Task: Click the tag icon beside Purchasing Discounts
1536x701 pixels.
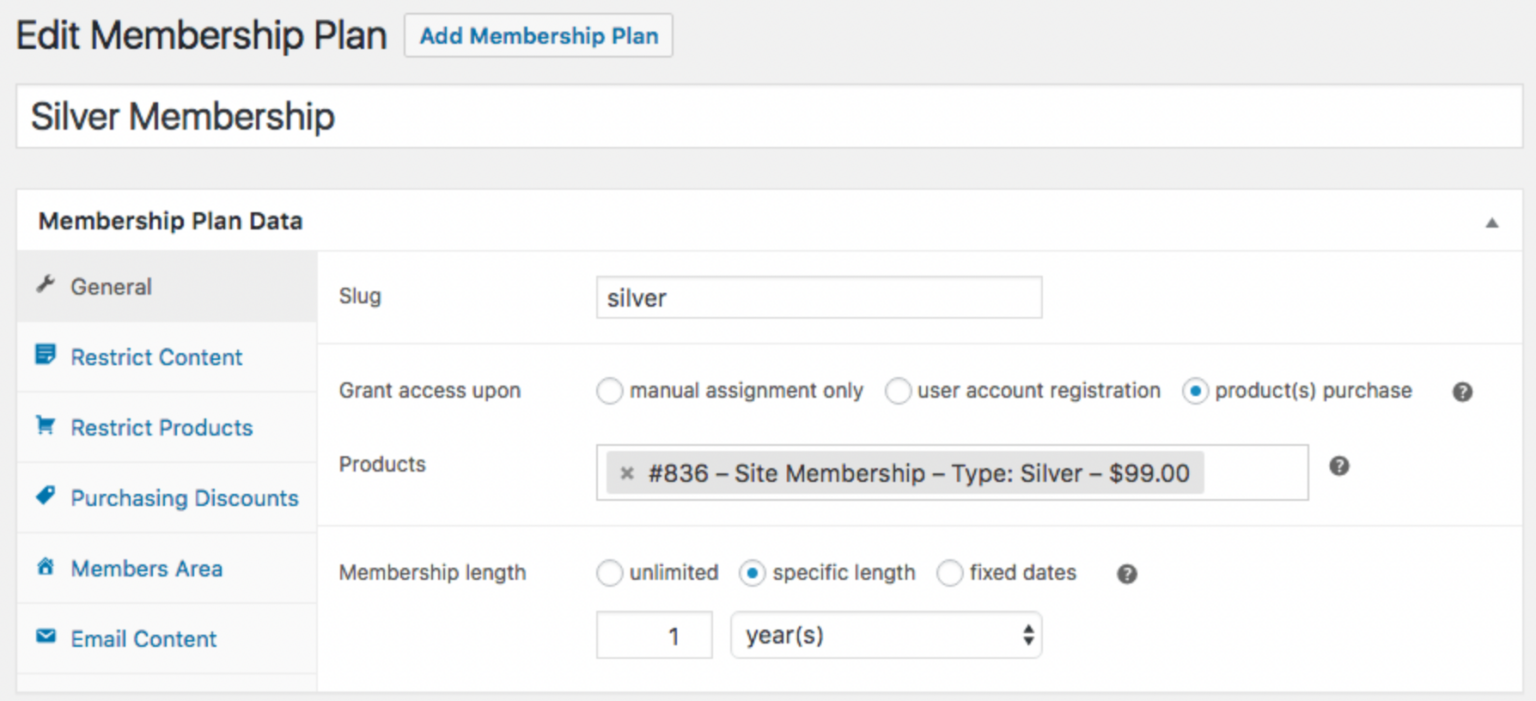Action: click(x=45, y=497)
